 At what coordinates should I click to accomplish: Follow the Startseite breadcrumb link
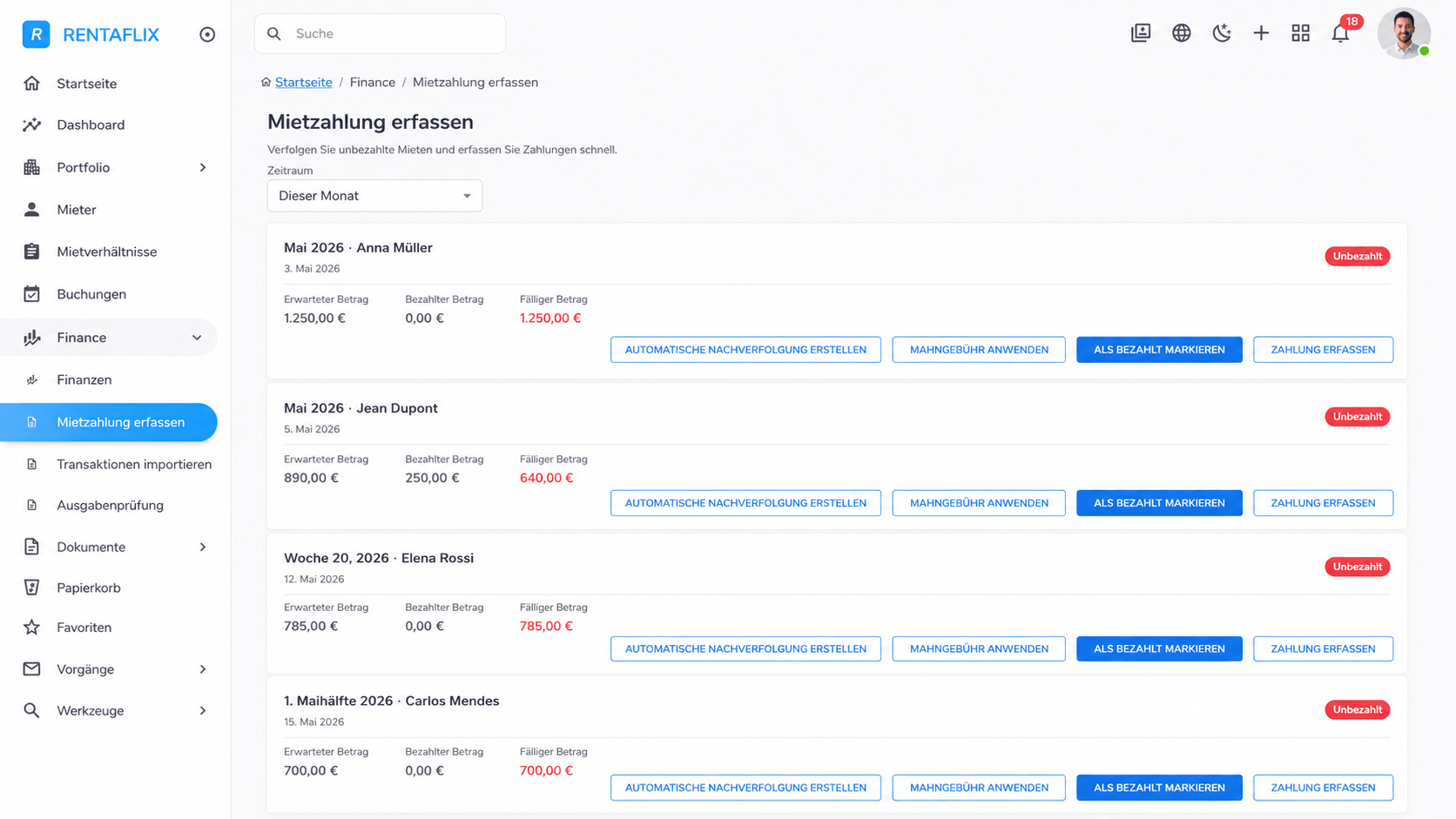click(x=304, y=82)
